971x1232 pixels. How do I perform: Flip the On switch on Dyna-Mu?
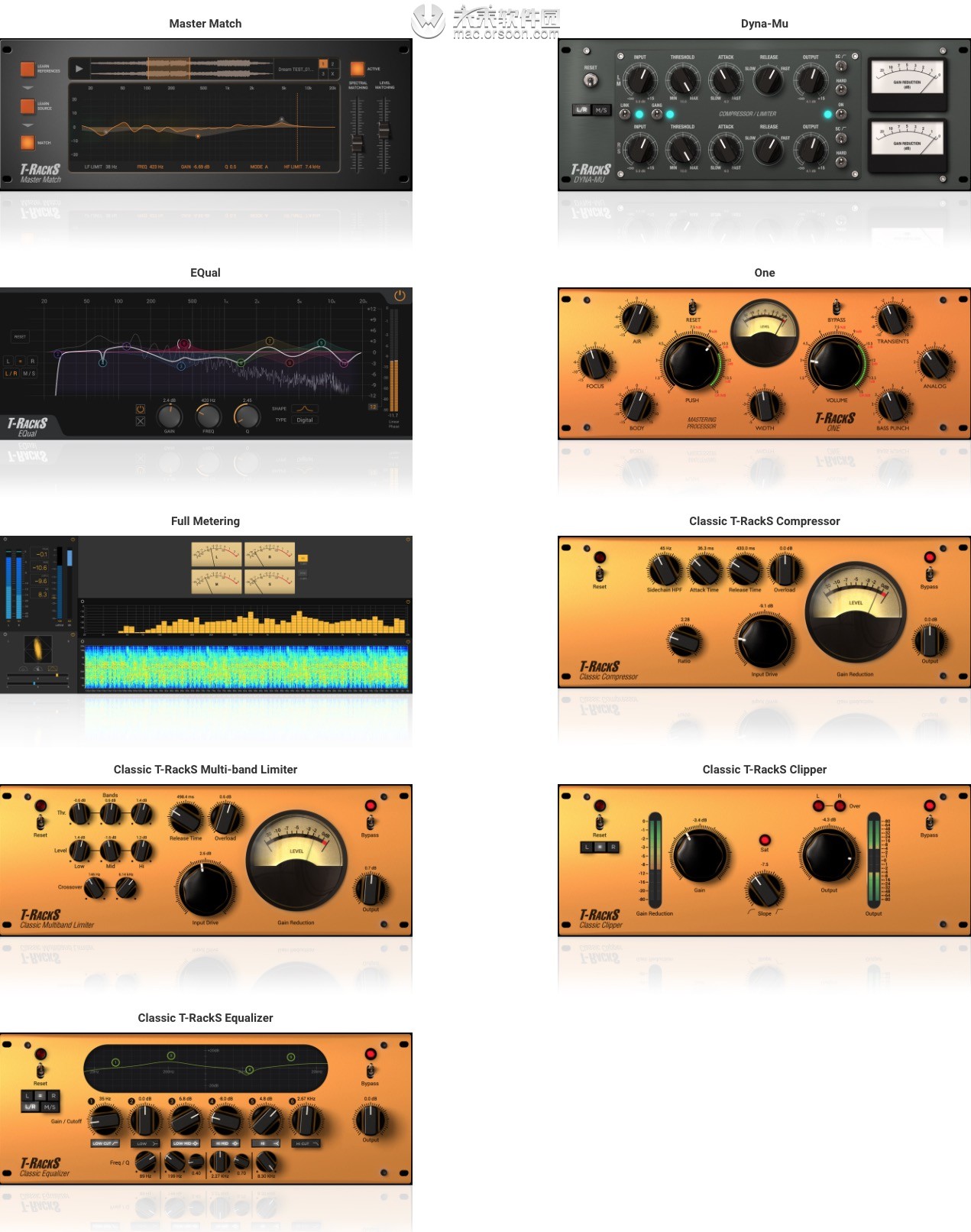(841, 114)
